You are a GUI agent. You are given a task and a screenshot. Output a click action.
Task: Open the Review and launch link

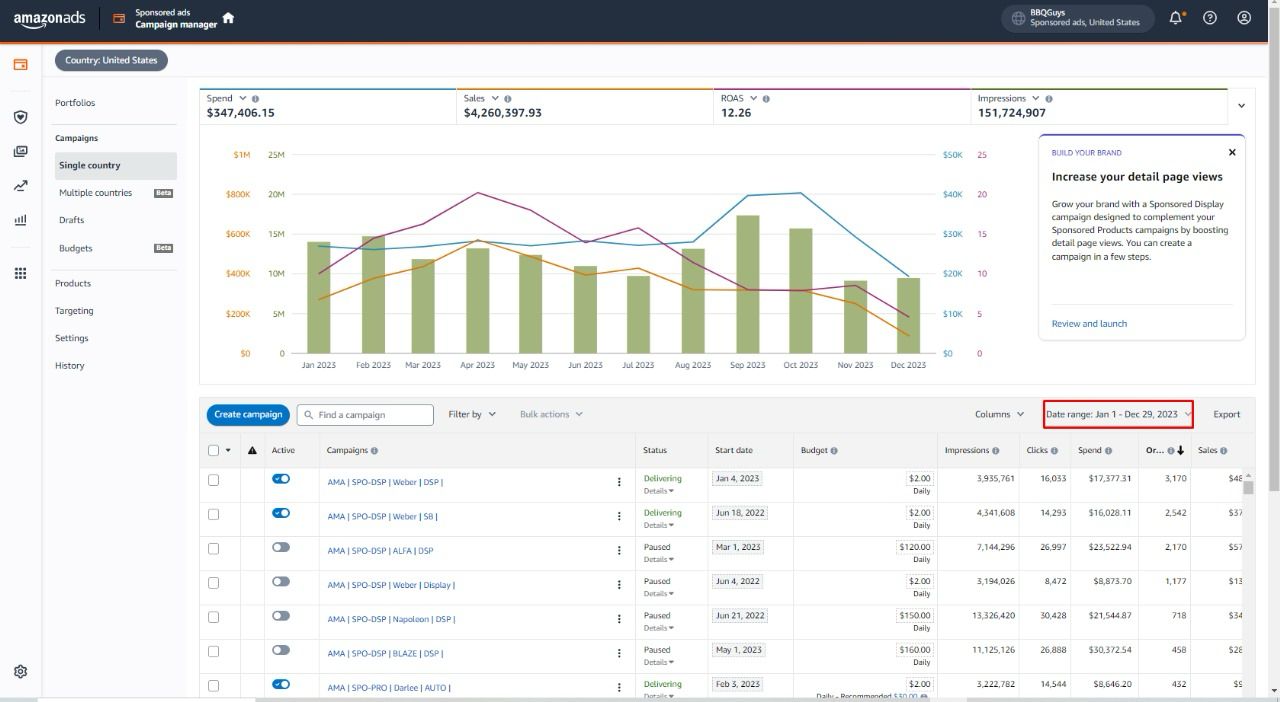1089,324
